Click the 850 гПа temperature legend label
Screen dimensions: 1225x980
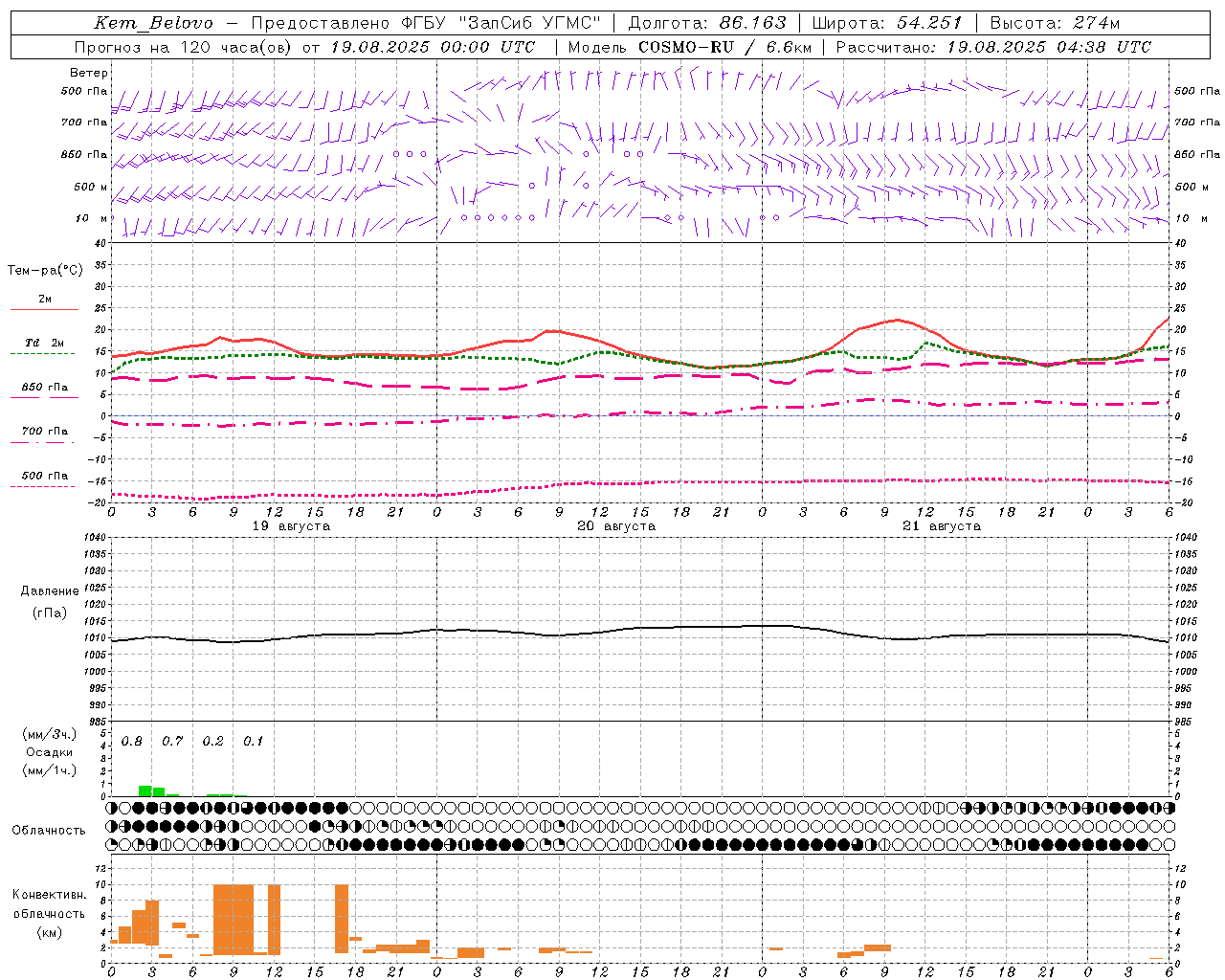44,388
